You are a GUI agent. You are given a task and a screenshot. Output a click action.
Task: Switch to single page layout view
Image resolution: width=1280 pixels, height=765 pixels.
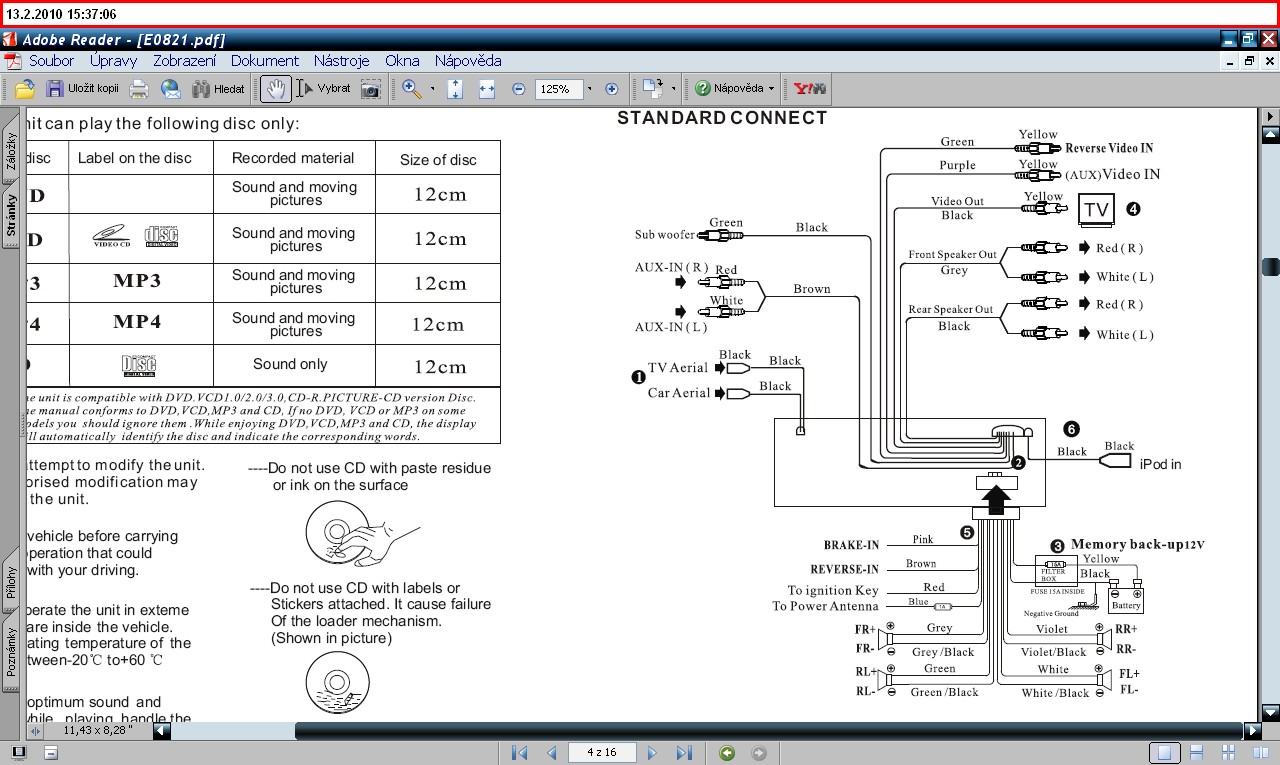tap(1163, 753)
